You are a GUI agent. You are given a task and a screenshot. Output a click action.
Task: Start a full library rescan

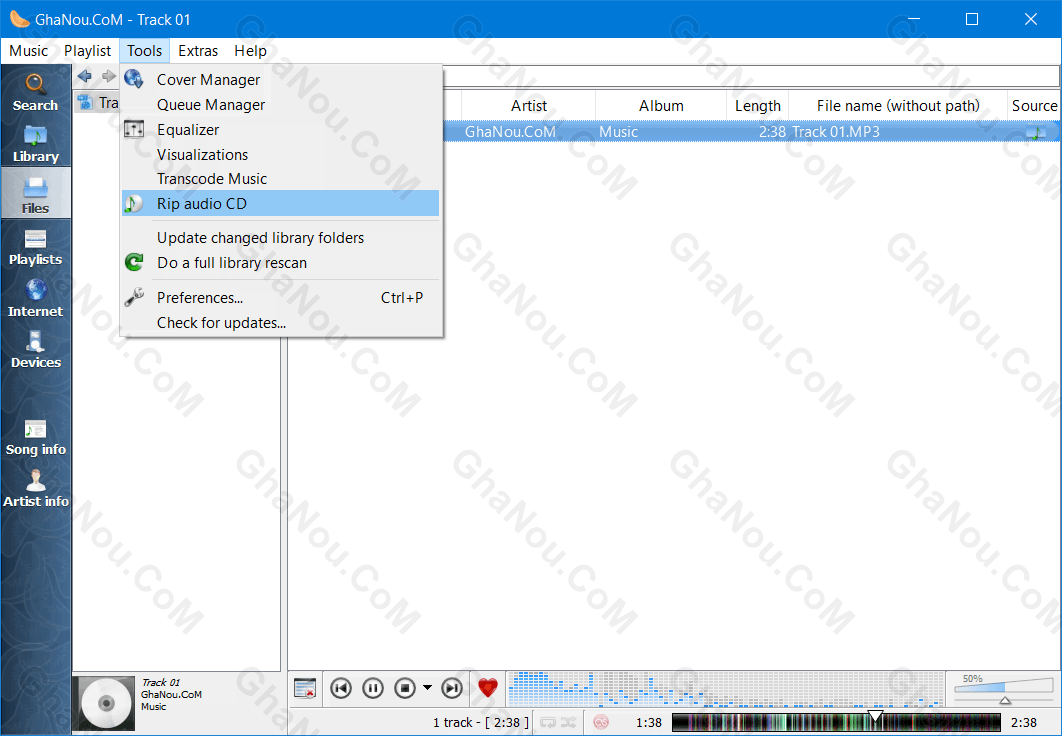280,263
